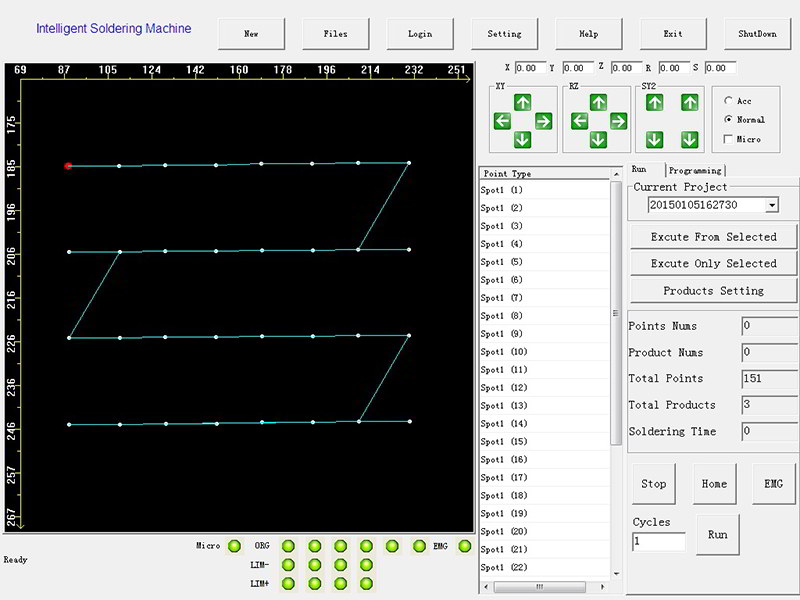
Task: Select the "Spot1 (22)" list row
Action: click(545, 567)
